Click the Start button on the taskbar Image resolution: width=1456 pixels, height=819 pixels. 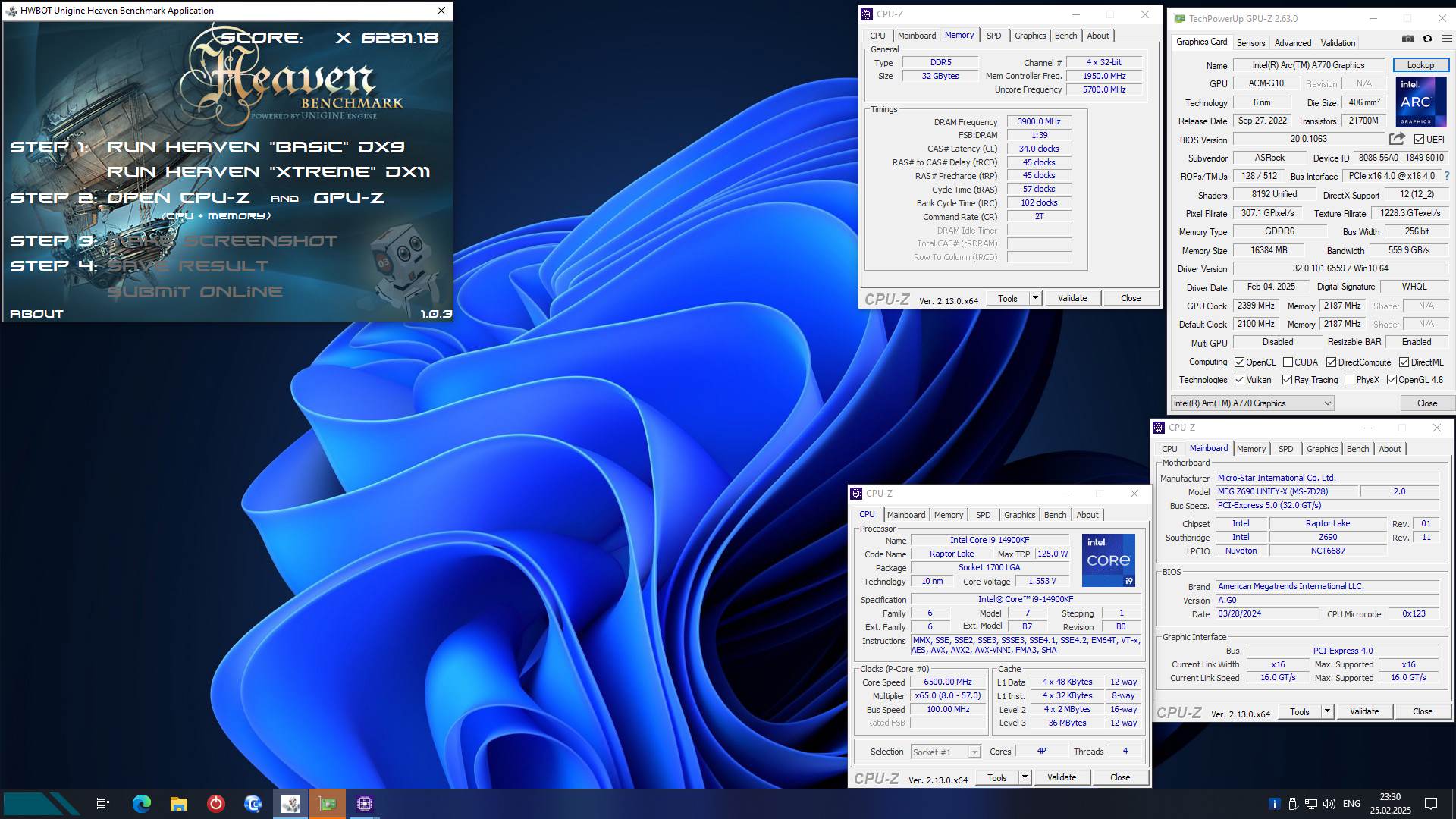point(42,804)
